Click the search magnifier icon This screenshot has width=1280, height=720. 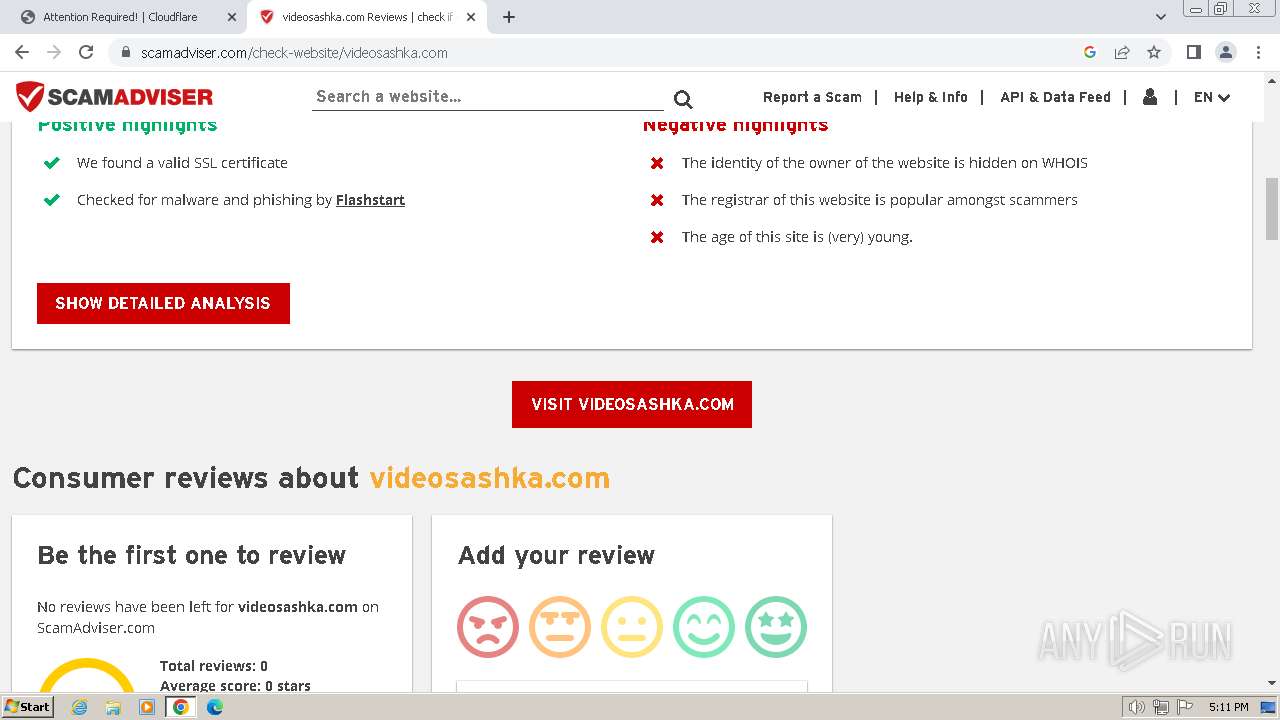(683, 98)
